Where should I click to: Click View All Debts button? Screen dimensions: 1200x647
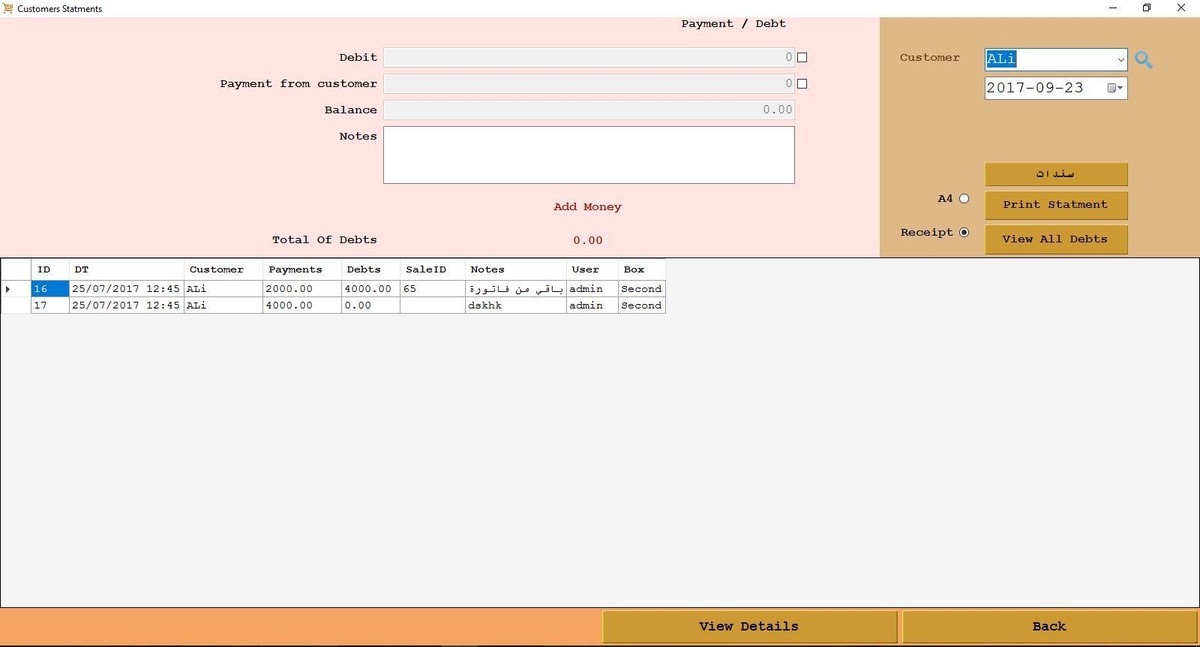(x=1055, y=239)
